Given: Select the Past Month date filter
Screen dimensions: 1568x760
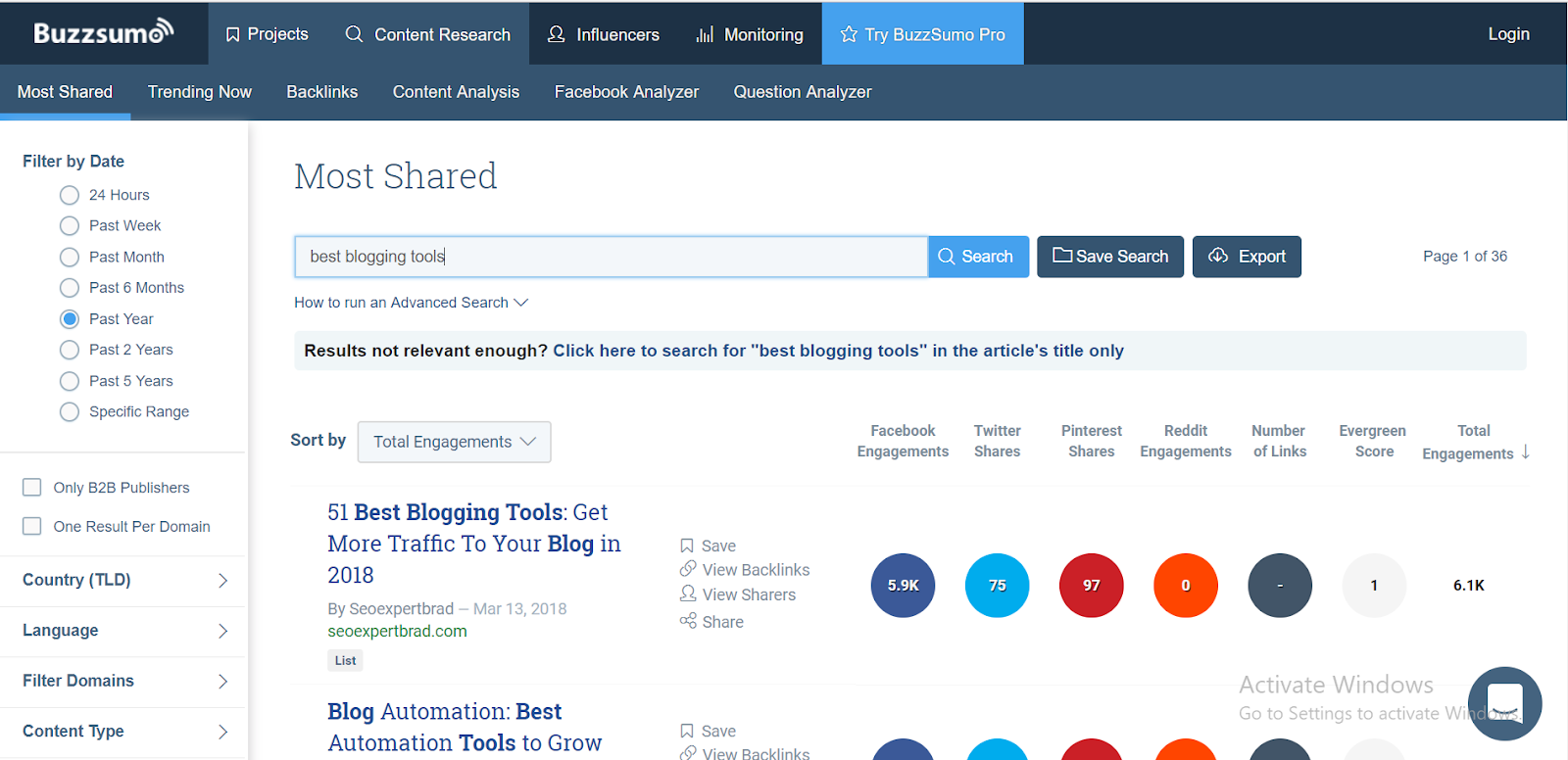Looking at the screenshot, I should point(70,258).
